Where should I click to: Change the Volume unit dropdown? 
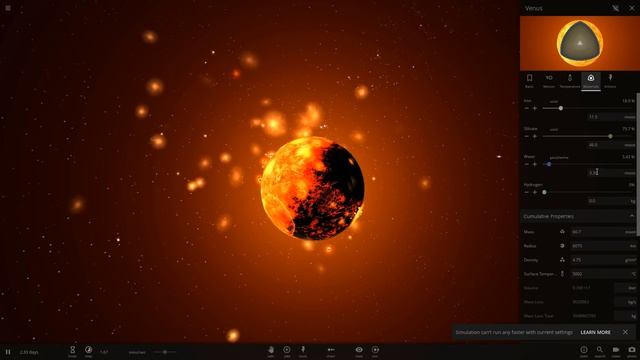(626, 288)
